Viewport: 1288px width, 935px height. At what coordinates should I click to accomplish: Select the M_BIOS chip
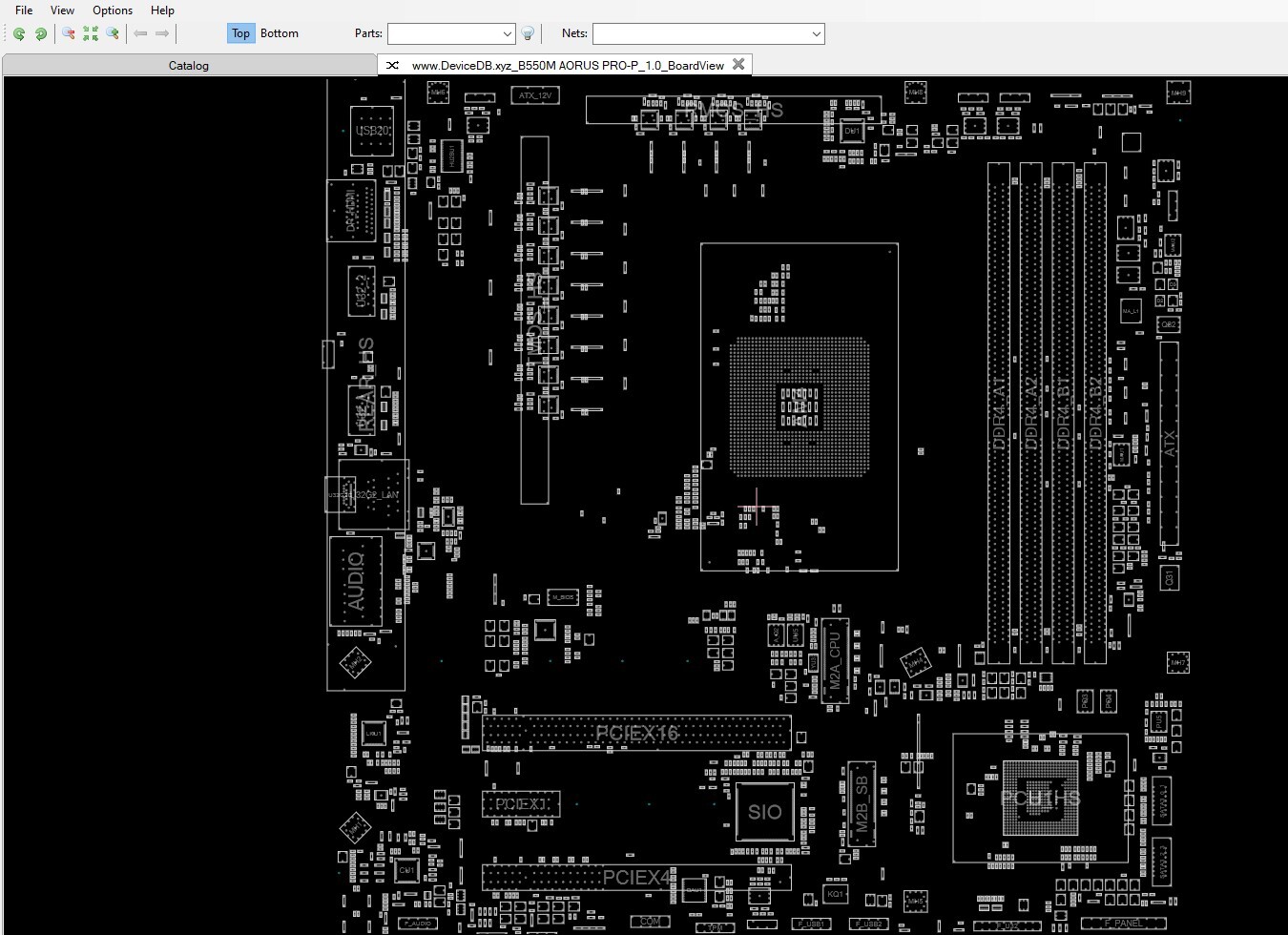563,597
